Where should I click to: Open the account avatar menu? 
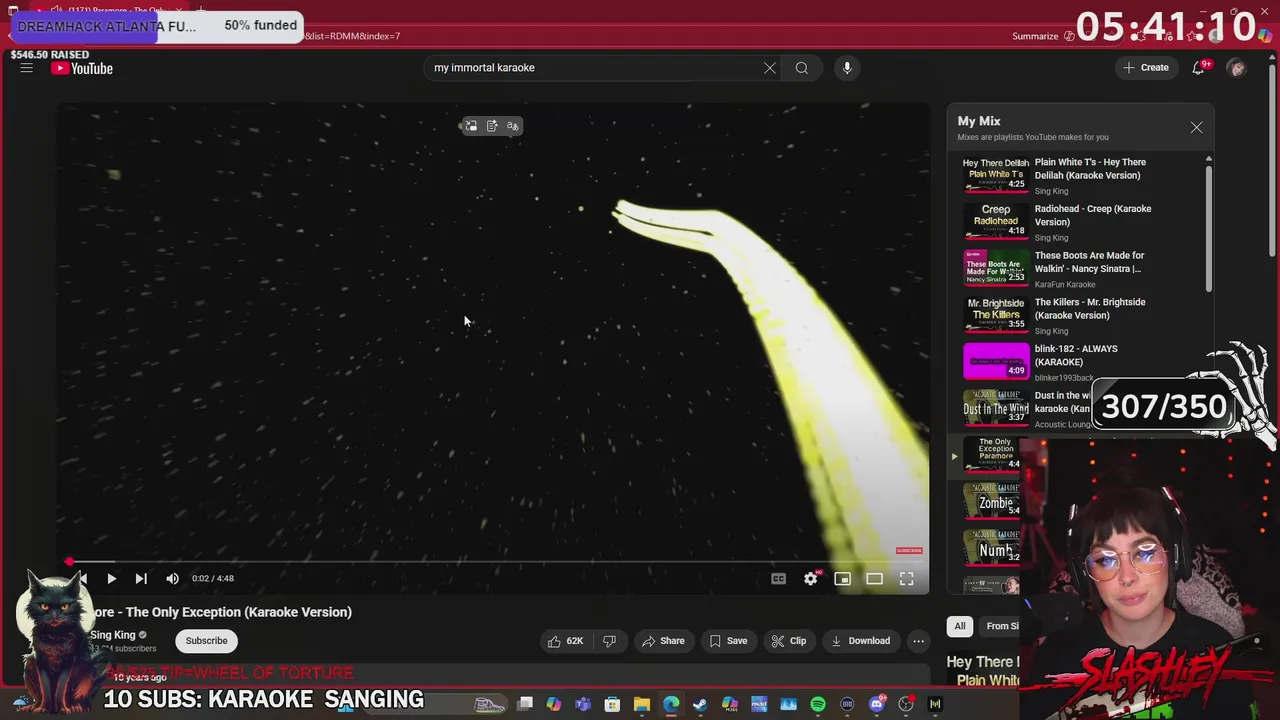pos(1237,68)
